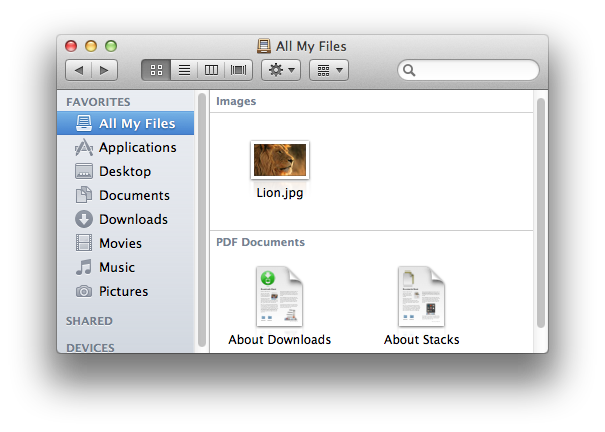Click the Applications sidebar icon
The height and width of the screenshot is (432, 605).
(84, 147)
